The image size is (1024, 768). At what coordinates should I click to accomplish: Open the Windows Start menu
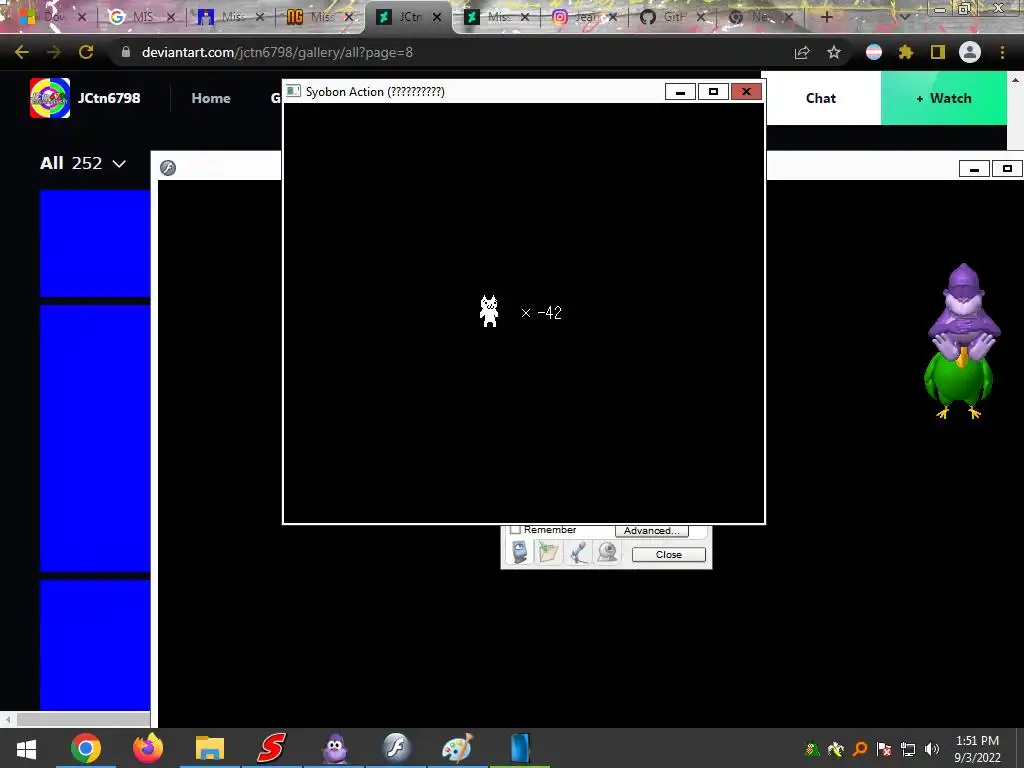coord(26,748)
